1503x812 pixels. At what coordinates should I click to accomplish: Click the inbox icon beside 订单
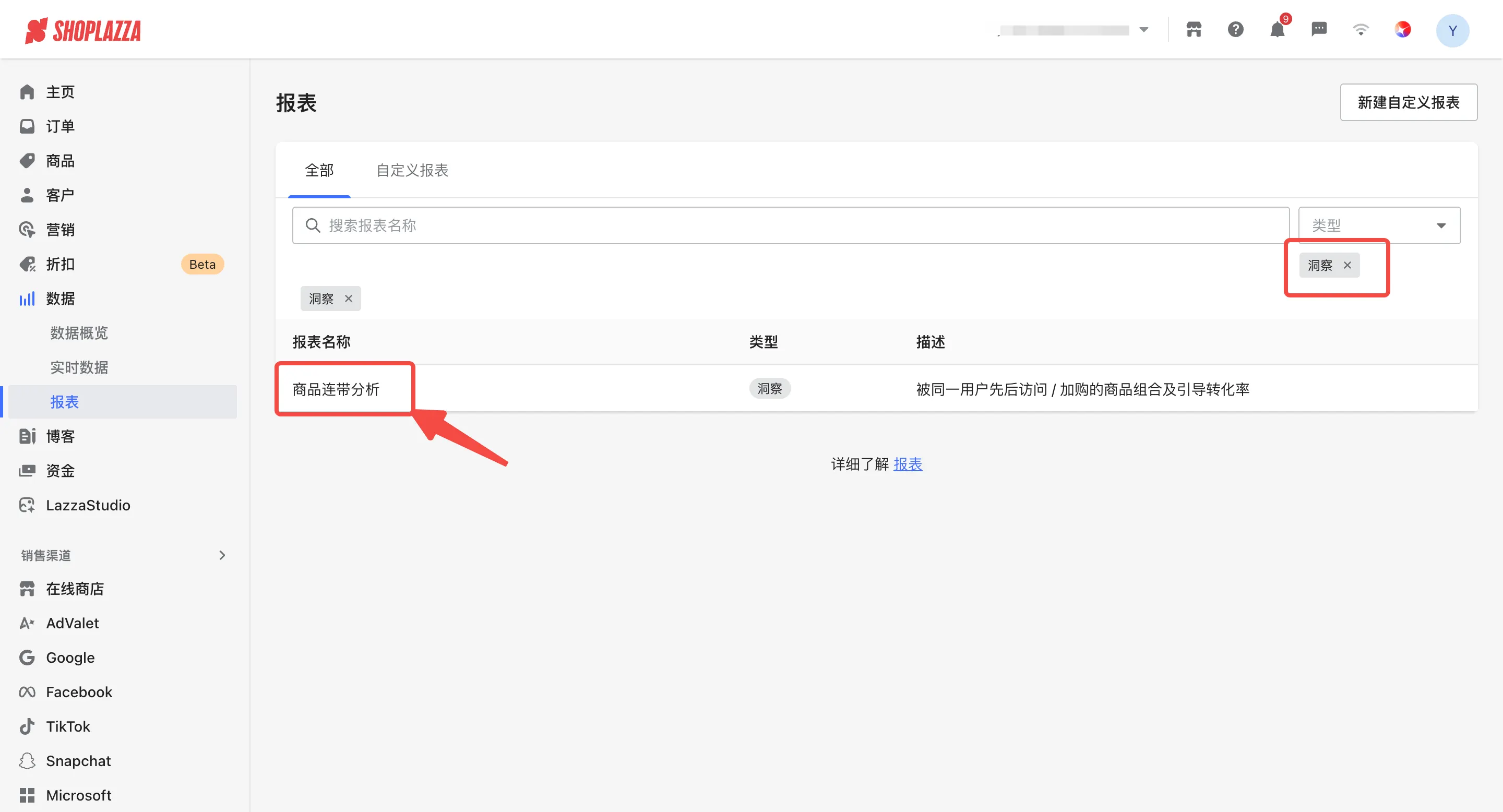(x=27, y=127)
